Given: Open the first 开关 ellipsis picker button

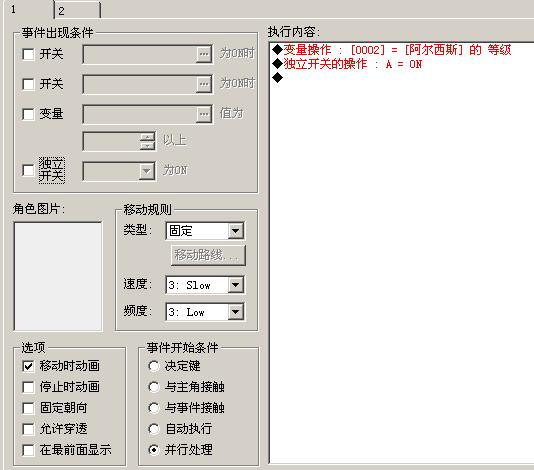Looking at the screenshot, I should [x=204, y=54].
